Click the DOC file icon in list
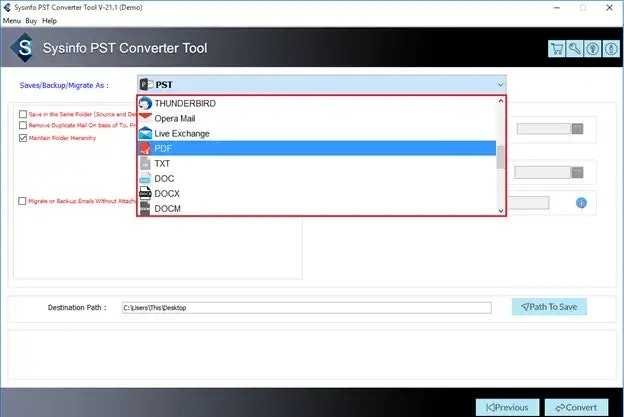Screen dimensions: 624x417 click(145, 178)
